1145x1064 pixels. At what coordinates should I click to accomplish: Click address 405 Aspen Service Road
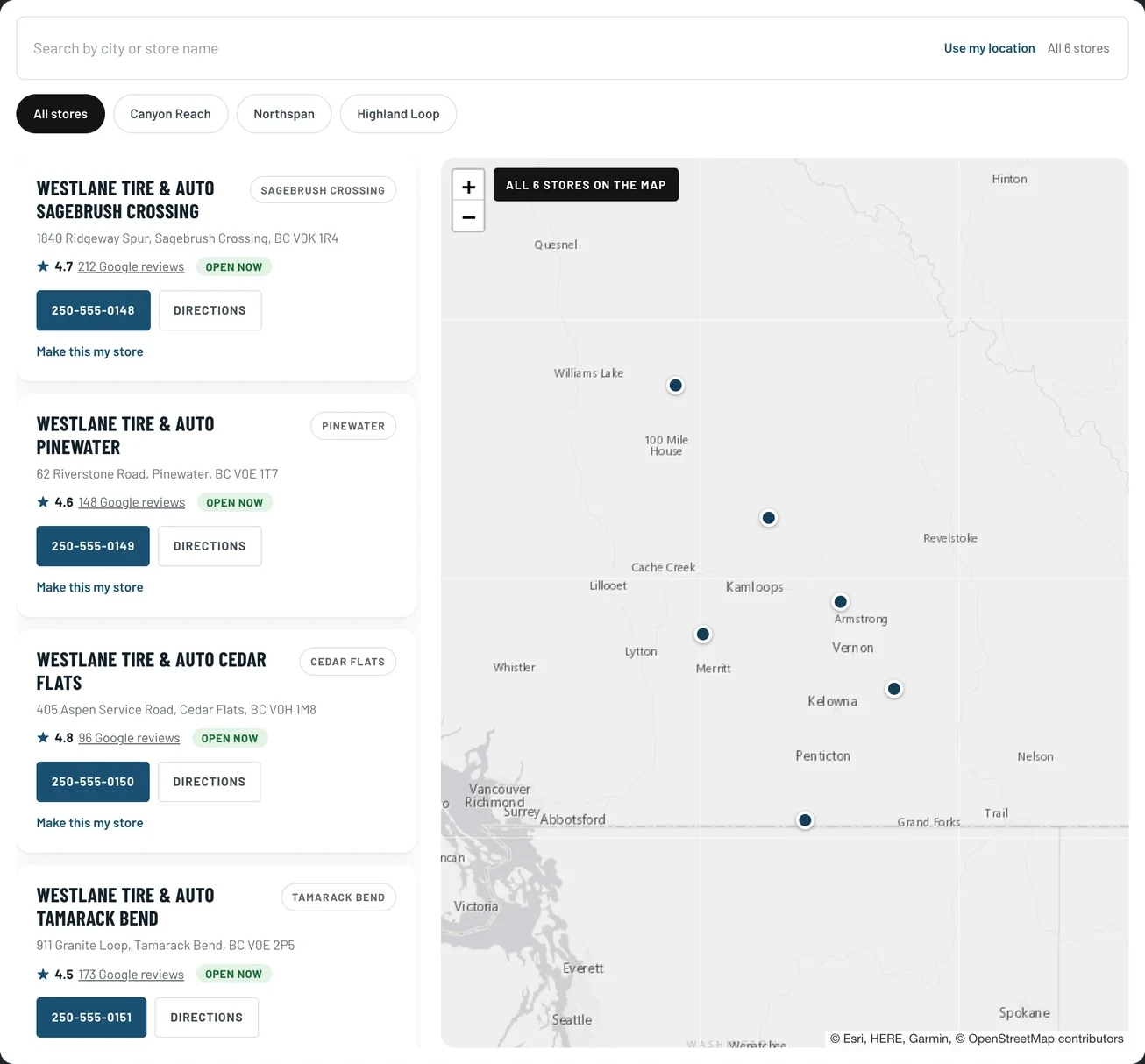(176, 710)
